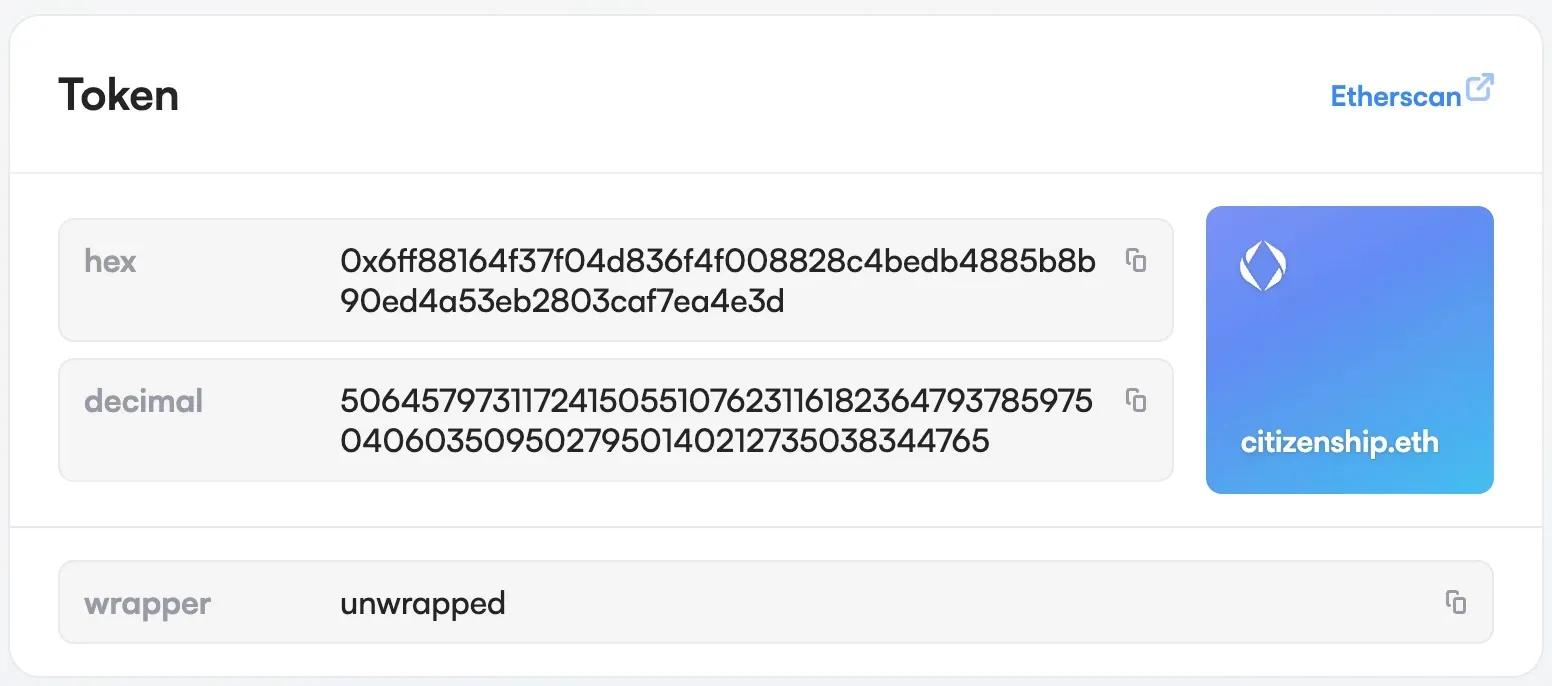Click the unwrapped status text
Screen dimensions: 1552x686
click(x=422, y=604)
